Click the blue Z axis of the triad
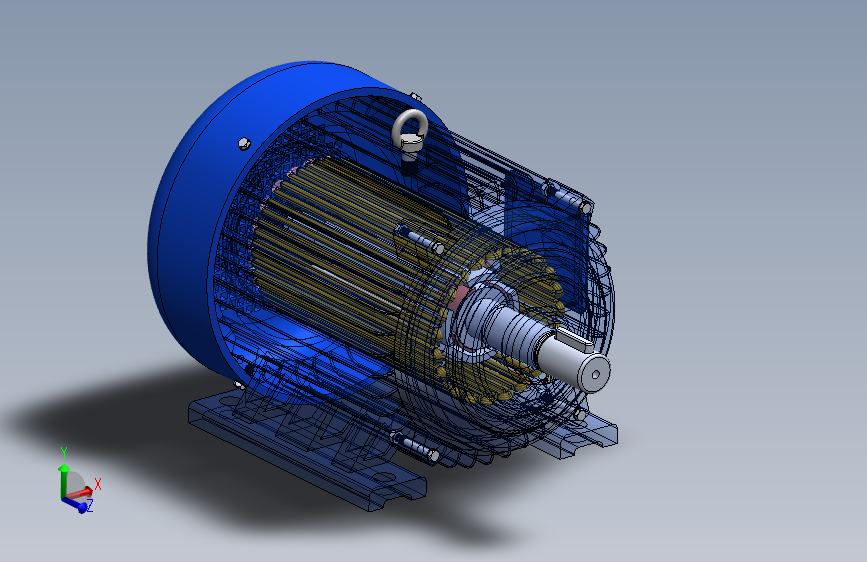Viewport: 867px width, 562px height. point(75,504)
